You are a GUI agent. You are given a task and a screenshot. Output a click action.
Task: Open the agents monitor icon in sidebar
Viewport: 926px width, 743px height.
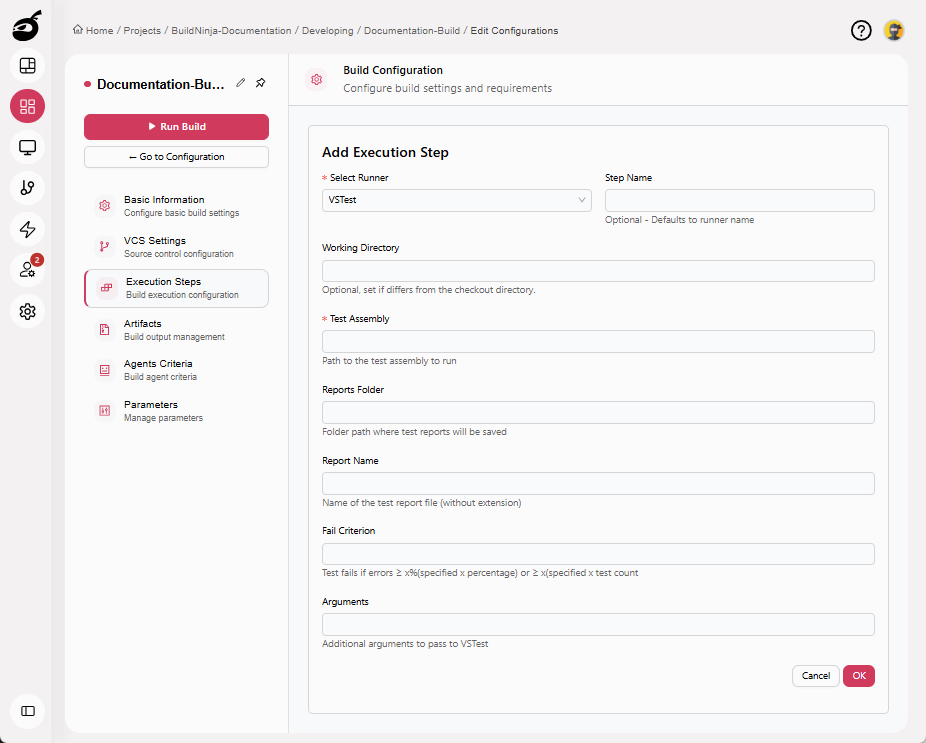(28, 148)
